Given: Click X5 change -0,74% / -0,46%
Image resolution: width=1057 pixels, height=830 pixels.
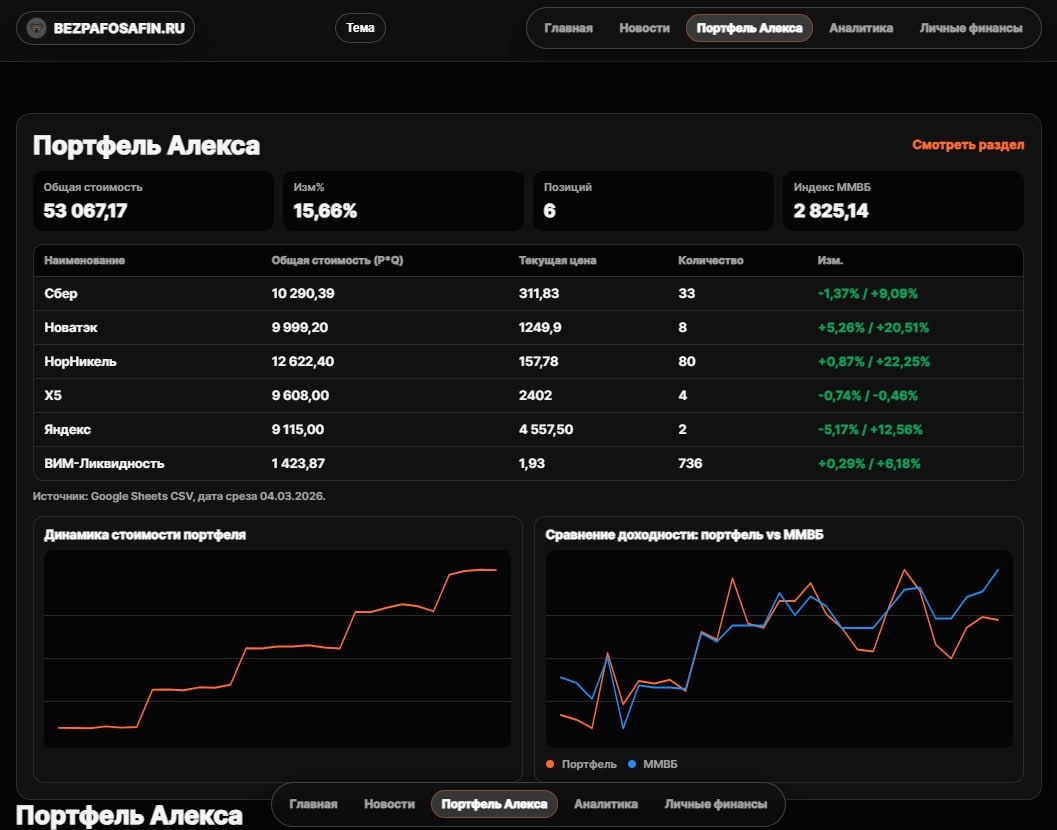Looking at the screenshot, I should [x=868, y=395].
